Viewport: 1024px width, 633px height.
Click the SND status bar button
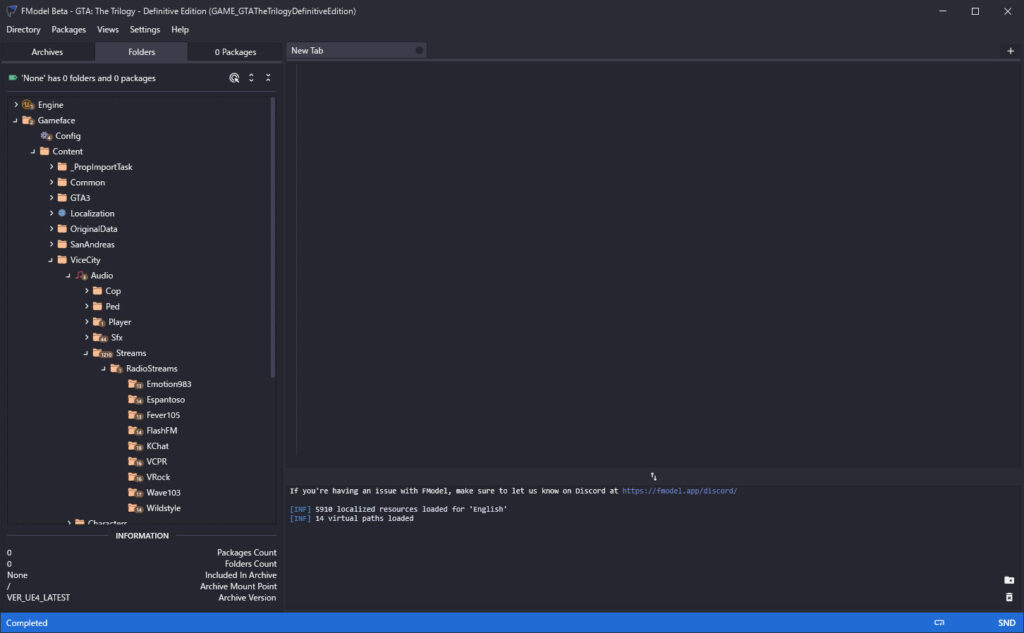pyautogui.click(x=1006, y=623)
